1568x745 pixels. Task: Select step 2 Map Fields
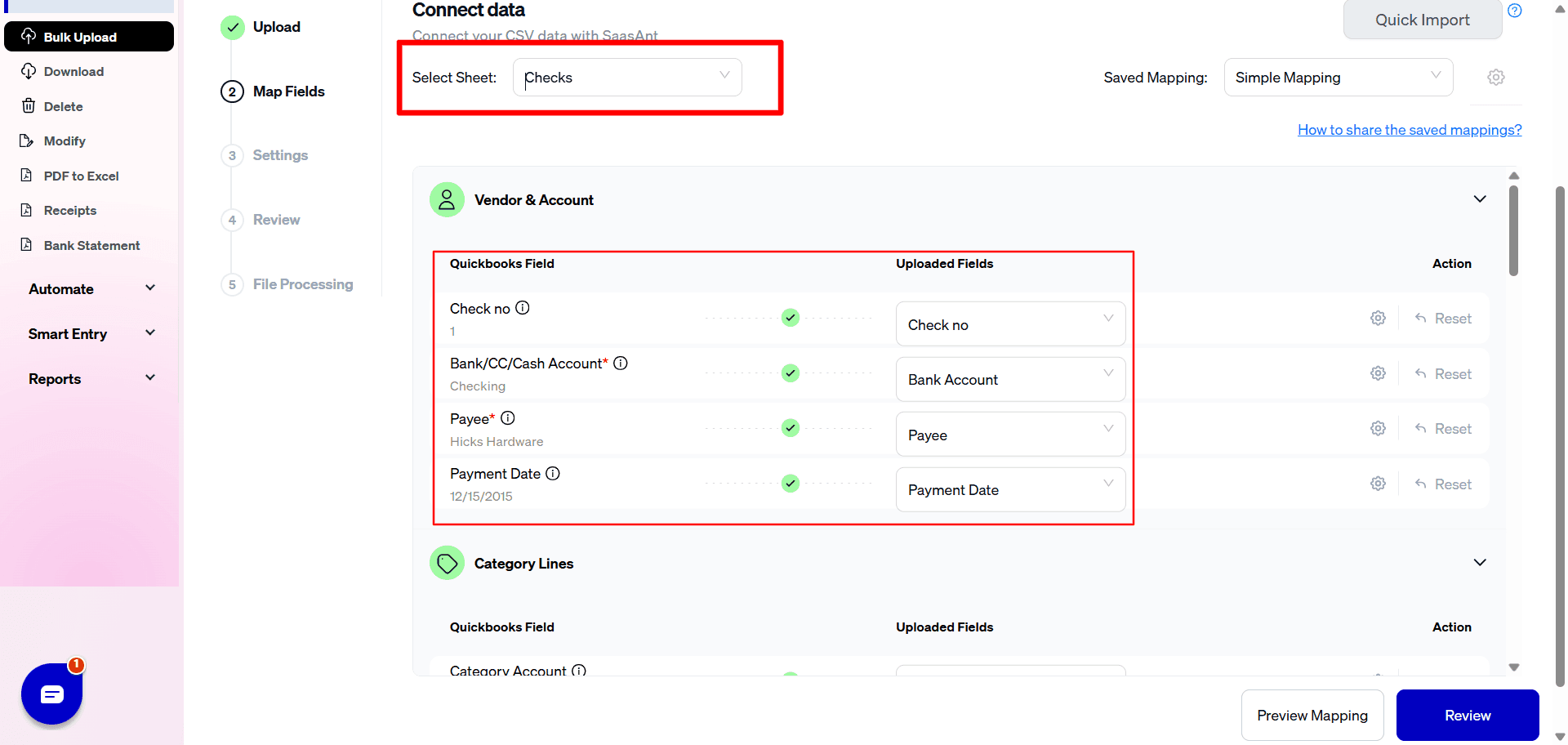273,91
